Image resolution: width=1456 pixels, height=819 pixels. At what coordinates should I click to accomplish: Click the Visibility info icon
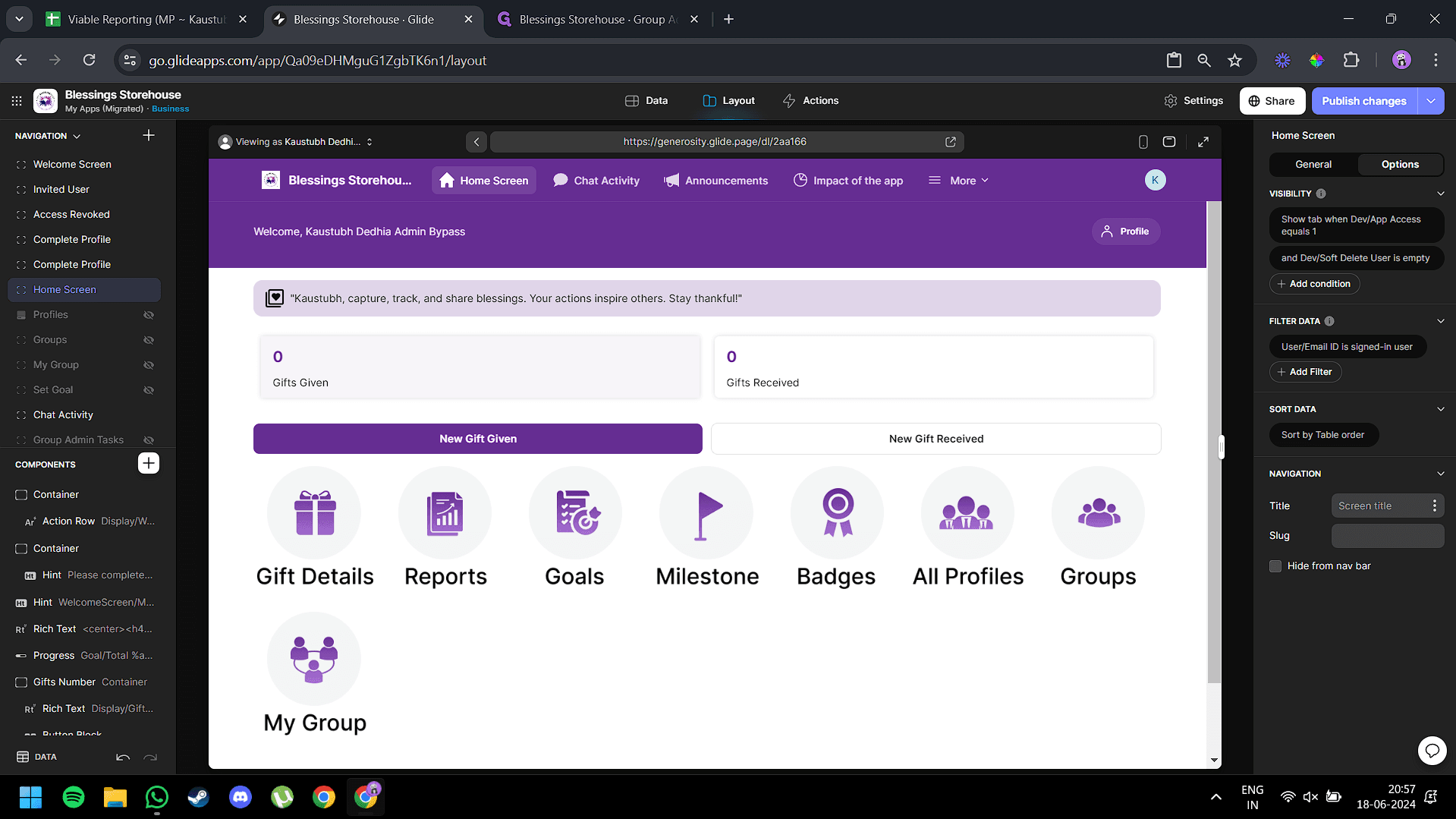pyautogui.click(x=1321, y=194)
